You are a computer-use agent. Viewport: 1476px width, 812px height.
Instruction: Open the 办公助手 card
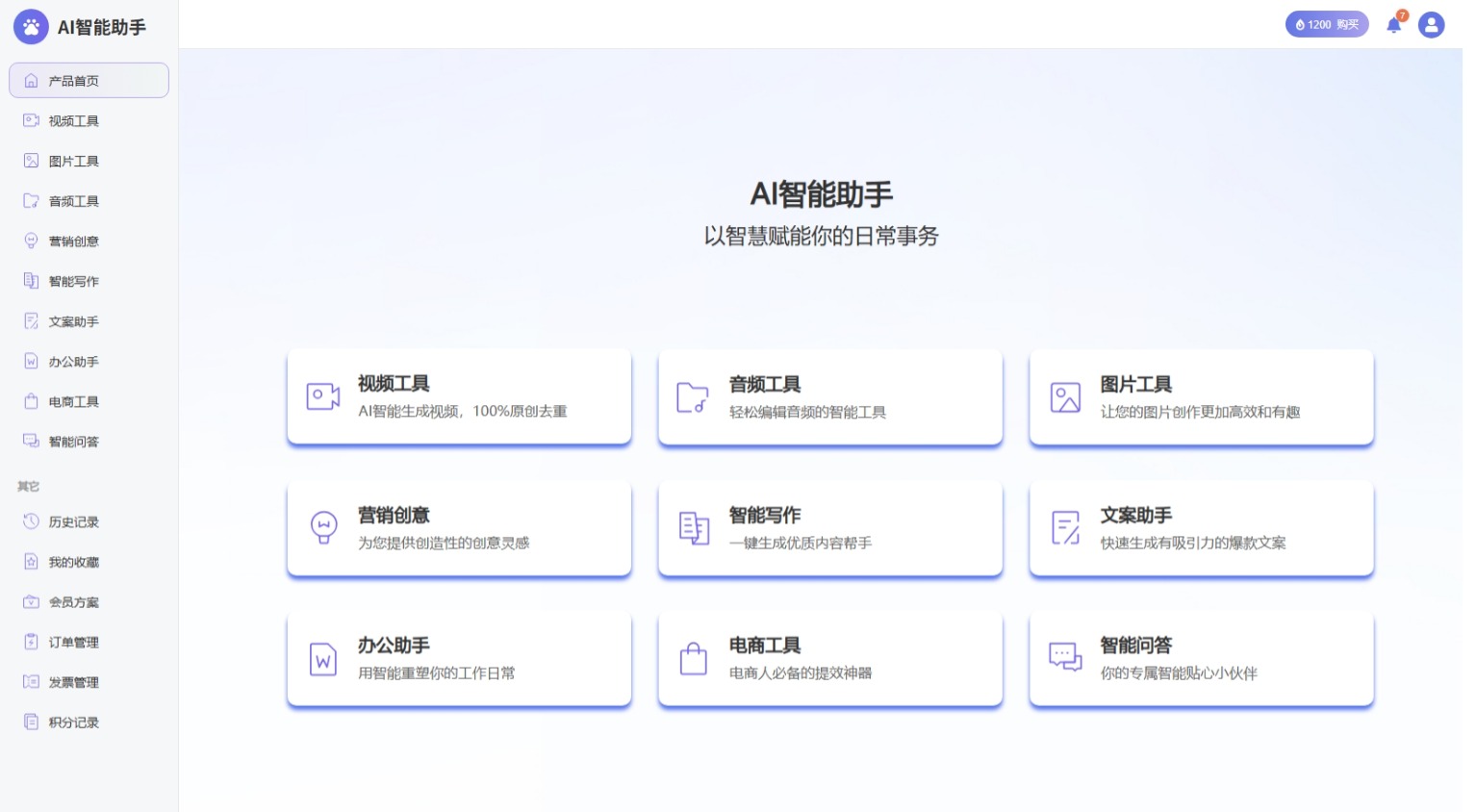point(459,659)
